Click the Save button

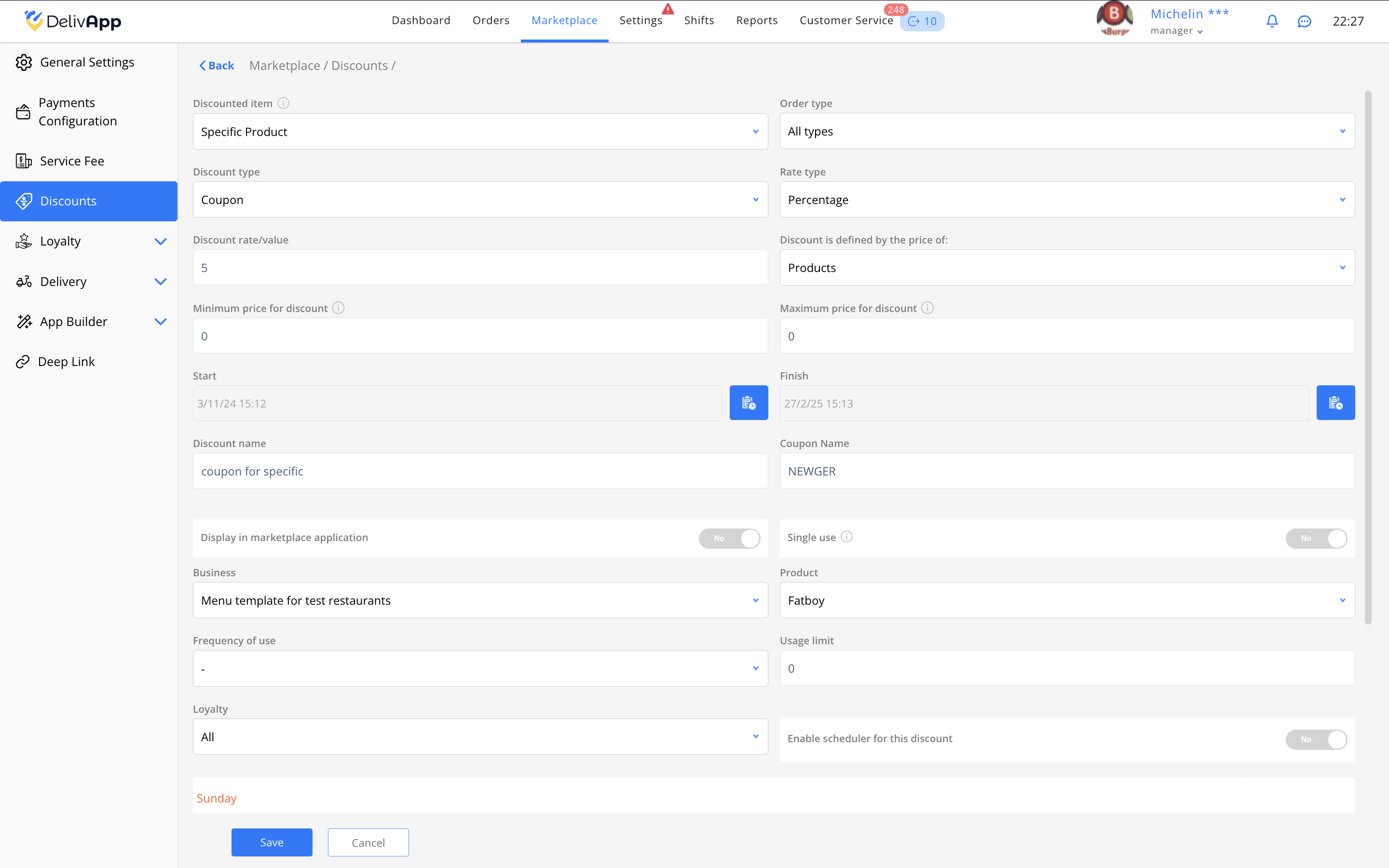(272, 842)
